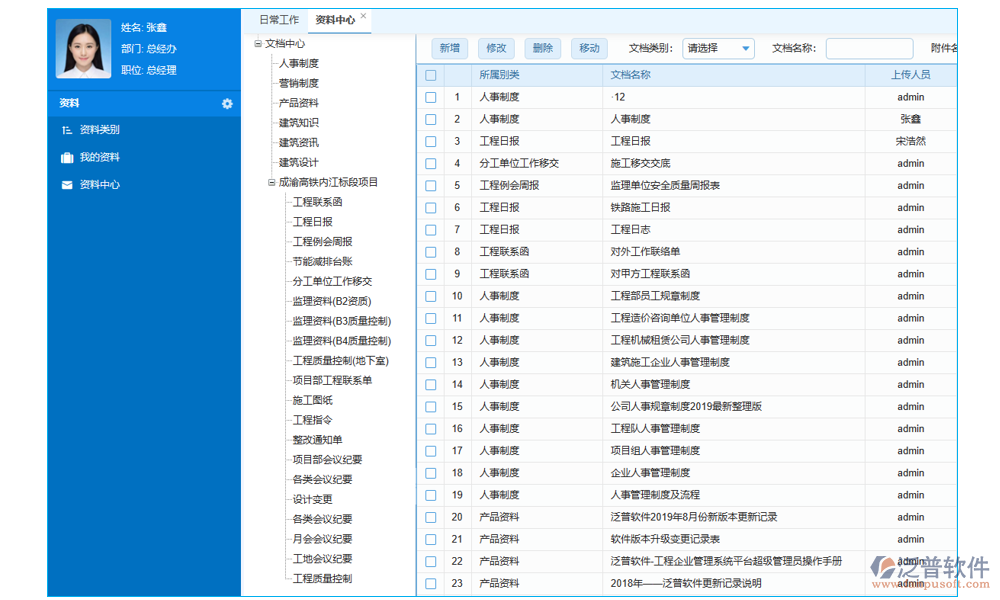This screenshot has width=1000, height=600.
Task: Check the checkbox for row 1 (人事制度 12)
Action: click(x=431, y=97)
